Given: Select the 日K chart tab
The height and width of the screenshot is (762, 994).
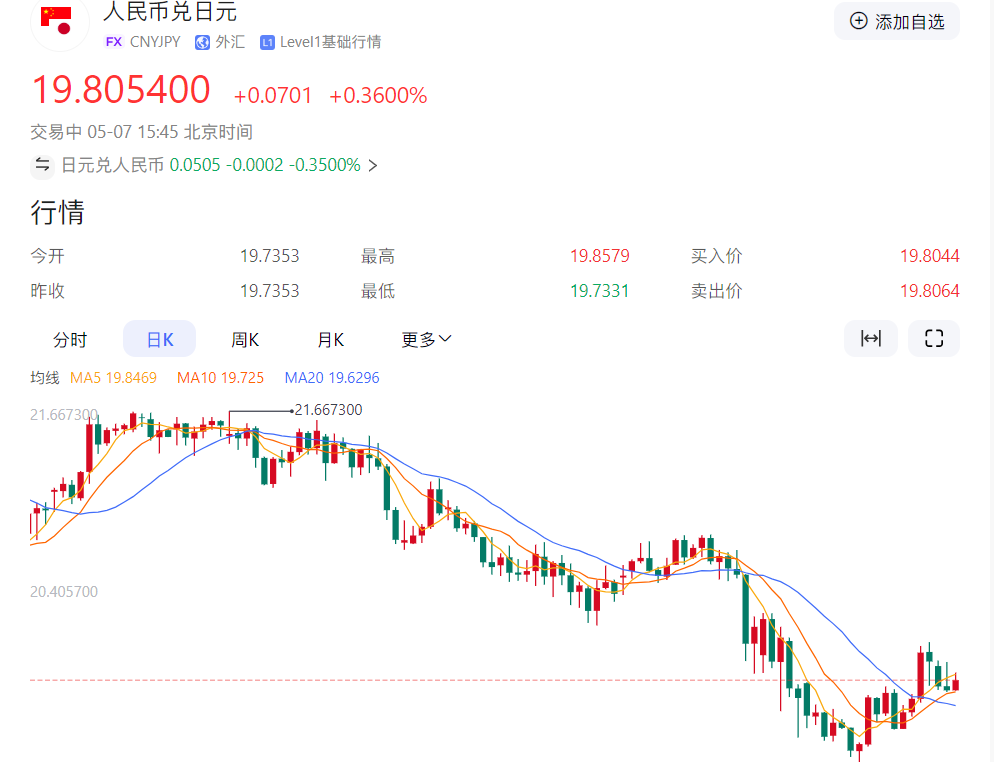Looking at the screenshot, I should click(x=159, y=339).
